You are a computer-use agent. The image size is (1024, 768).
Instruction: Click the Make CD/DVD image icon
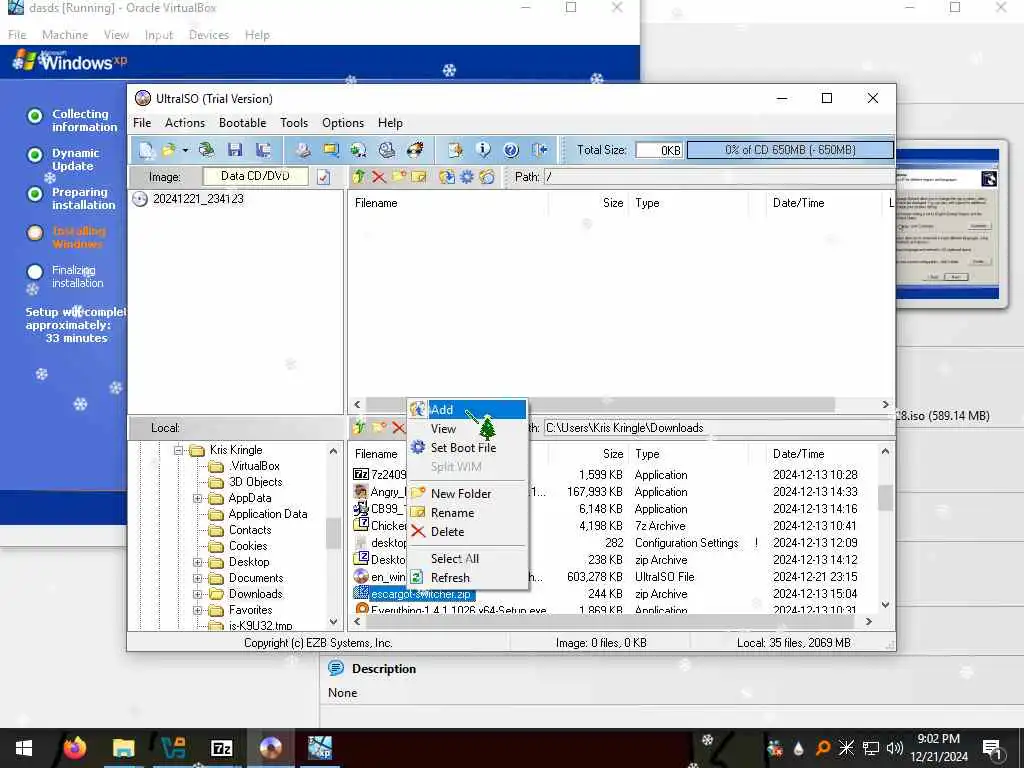(303, 150)
